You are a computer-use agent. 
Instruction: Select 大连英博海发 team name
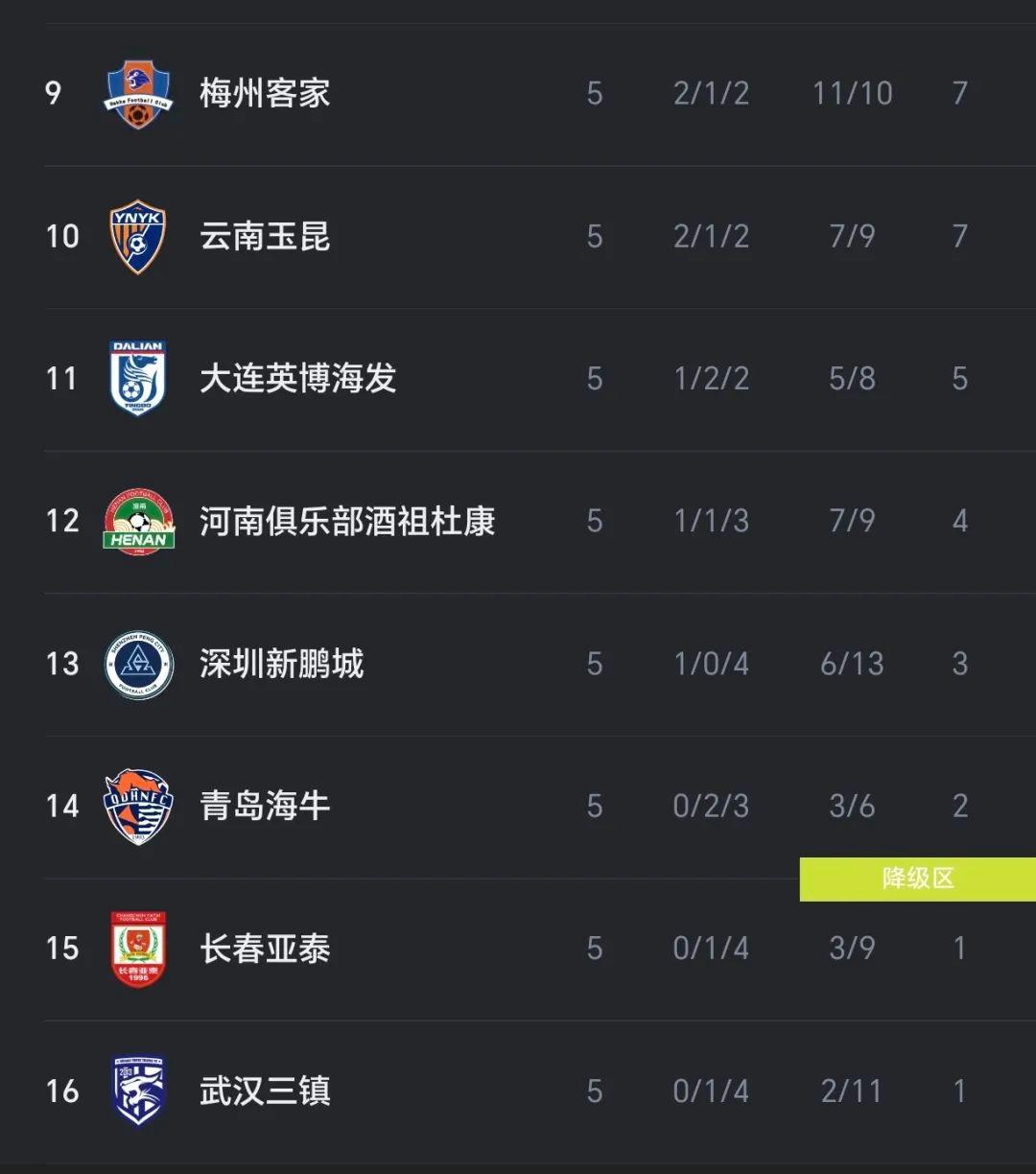pyautogui.click(x=297, y=379)
